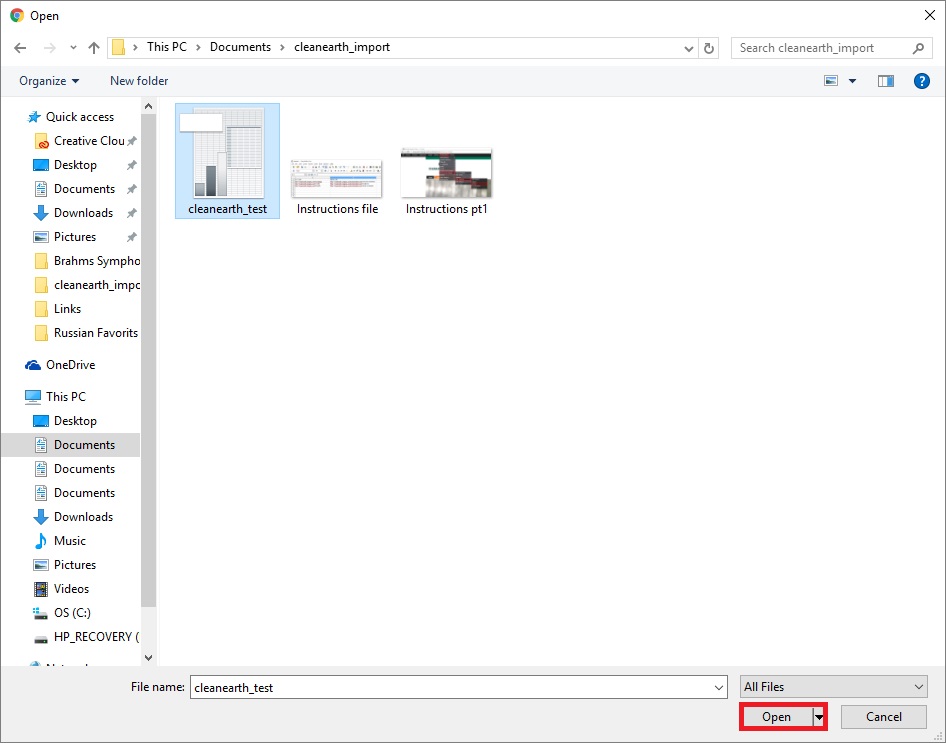Click the Chrome icon in the title bar
The width and height of the screenshot is (946, 743).
click(17, 16)
